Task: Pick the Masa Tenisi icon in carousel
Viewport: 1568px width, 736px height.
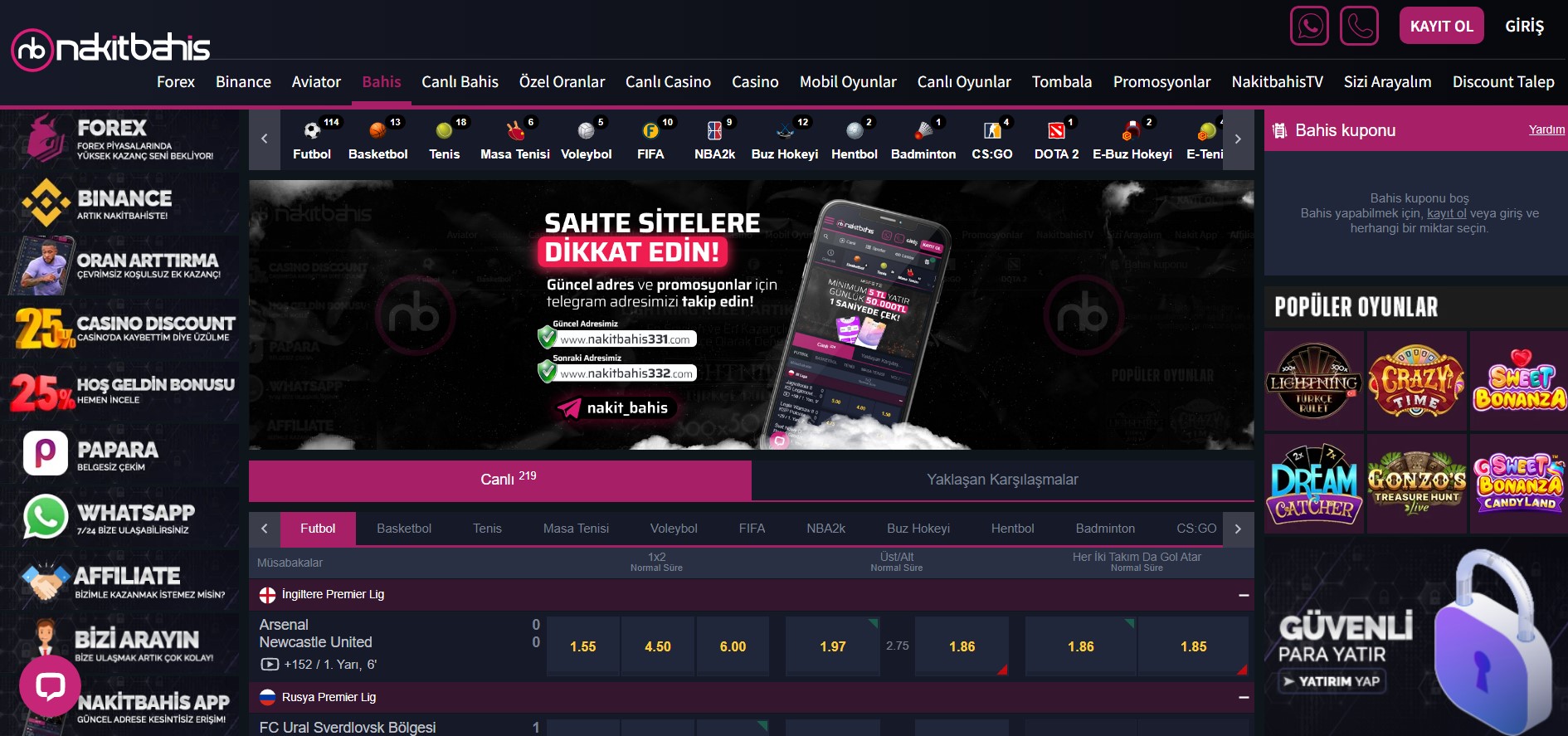Action: coord(515,130)
